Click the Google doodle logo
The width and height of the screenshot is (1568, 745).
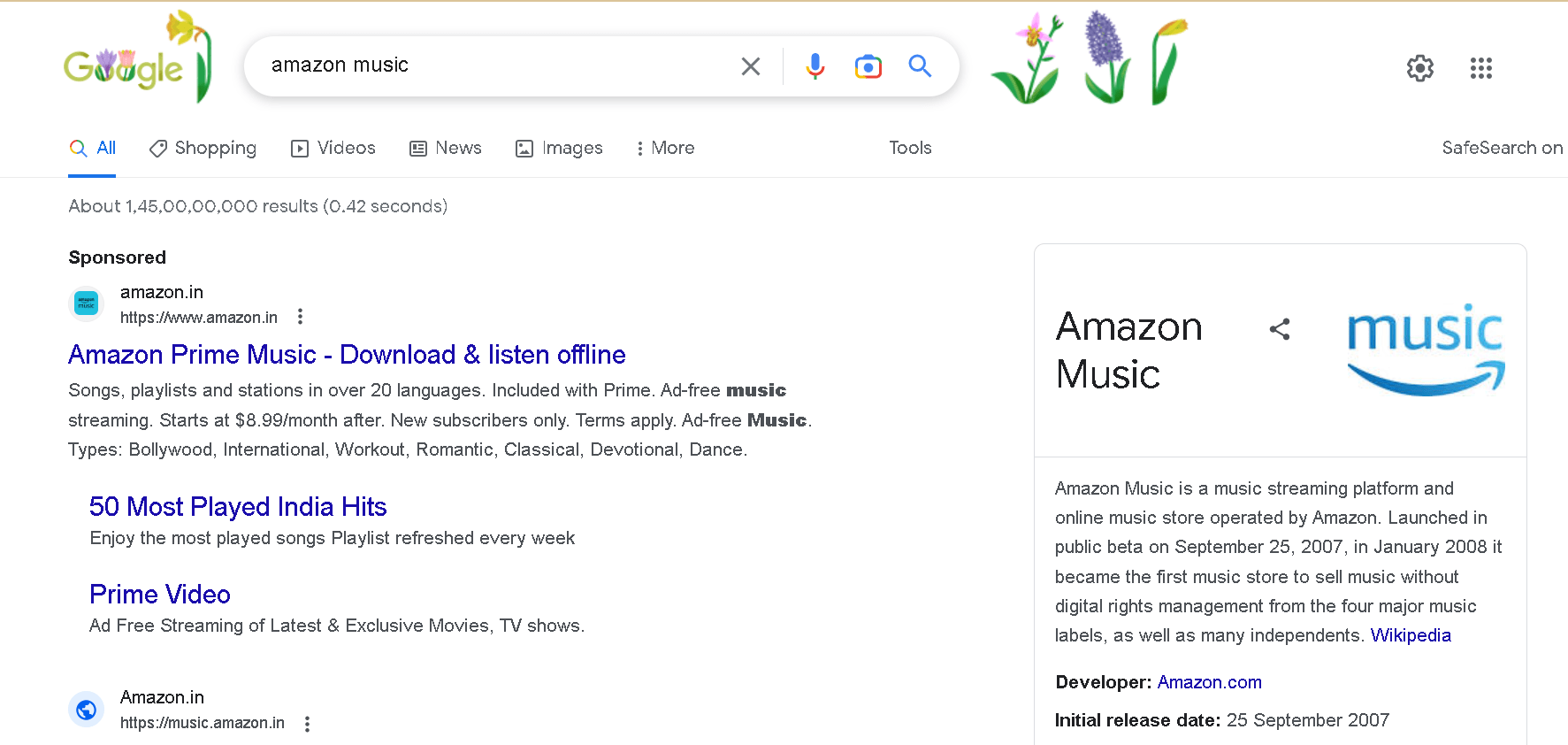138,58
